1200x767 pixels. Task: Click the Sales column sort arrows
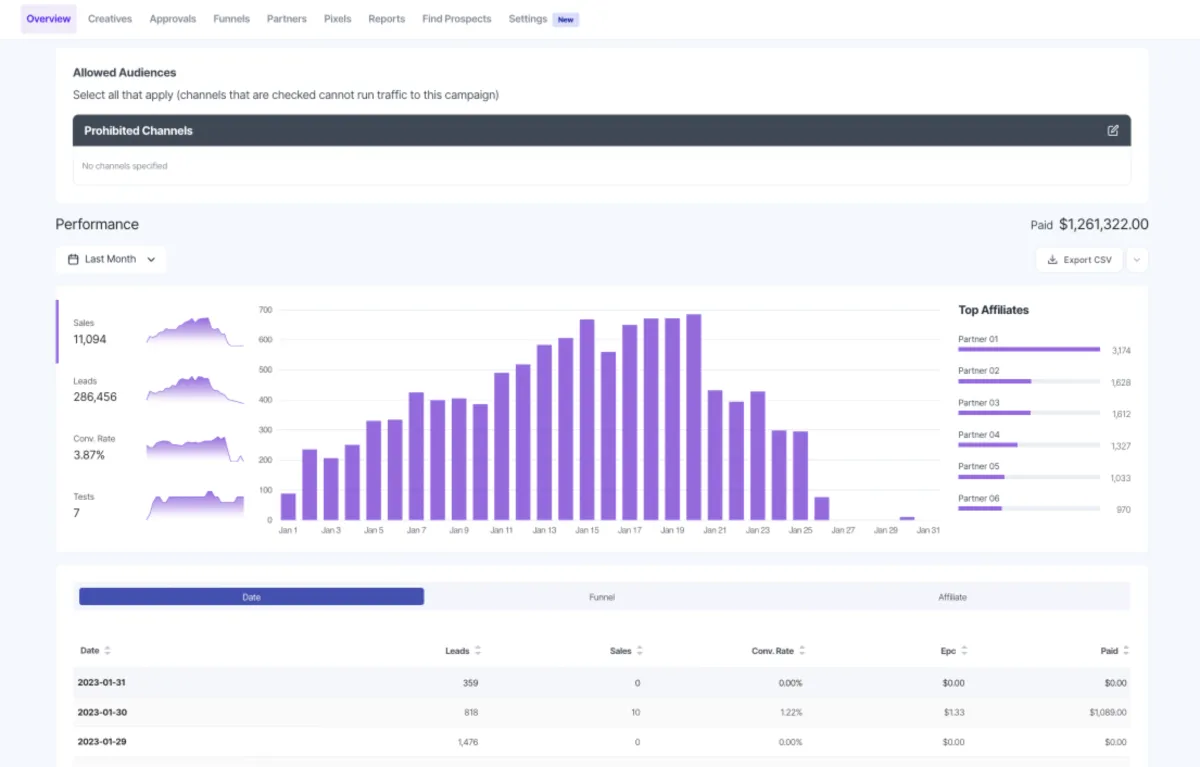coord(639,650)
